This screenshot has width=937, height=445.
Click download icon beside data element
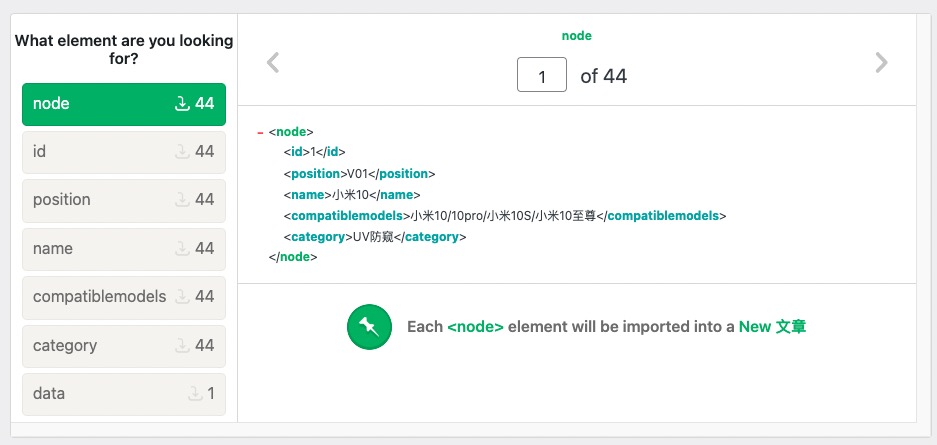tap(194, 394)
